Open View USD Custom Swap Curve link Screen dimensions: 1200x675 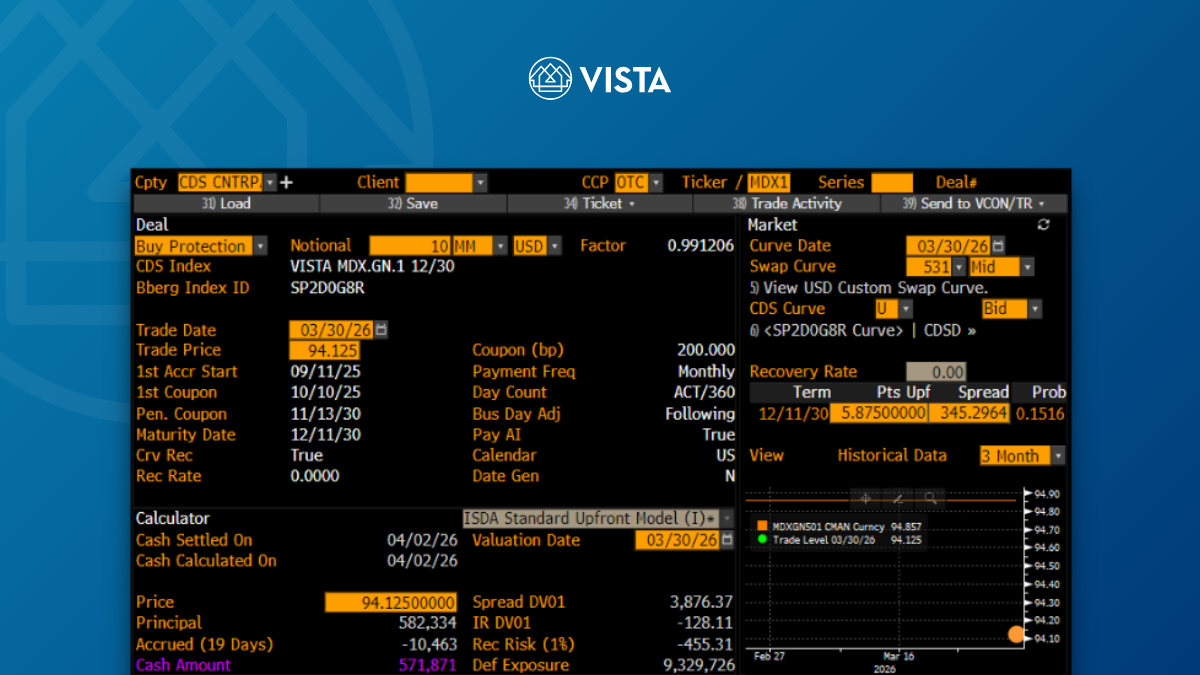pos(868,288)
